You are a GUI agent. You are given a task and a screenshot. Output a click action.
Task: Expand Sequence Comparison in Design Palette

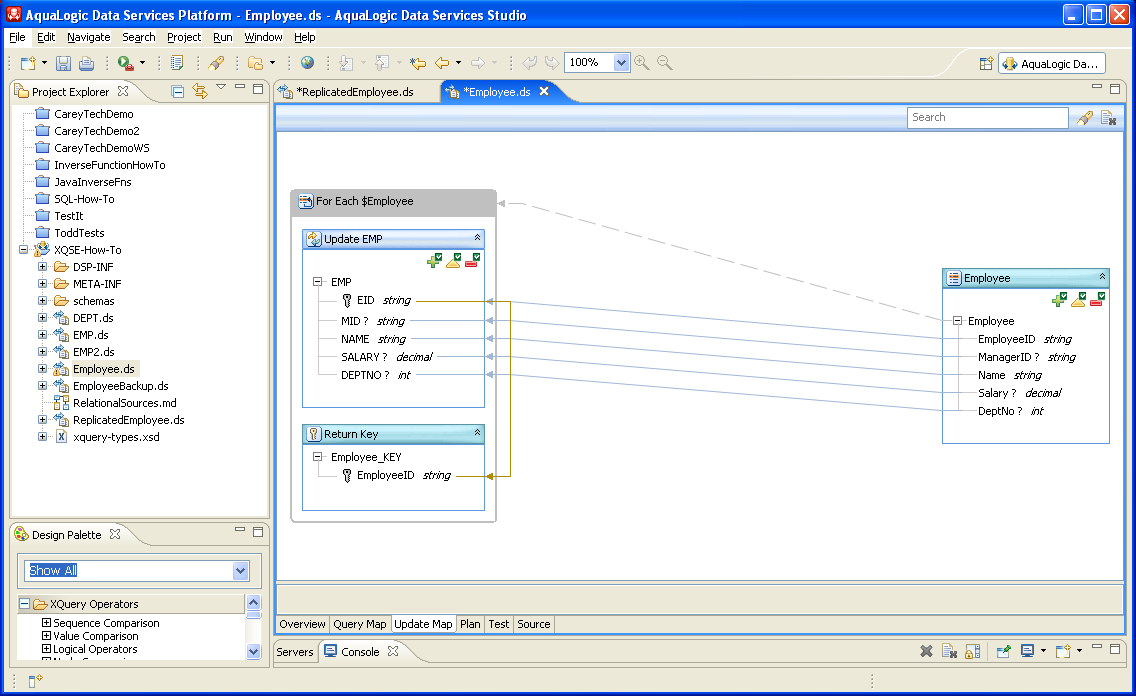click(46, 623)
